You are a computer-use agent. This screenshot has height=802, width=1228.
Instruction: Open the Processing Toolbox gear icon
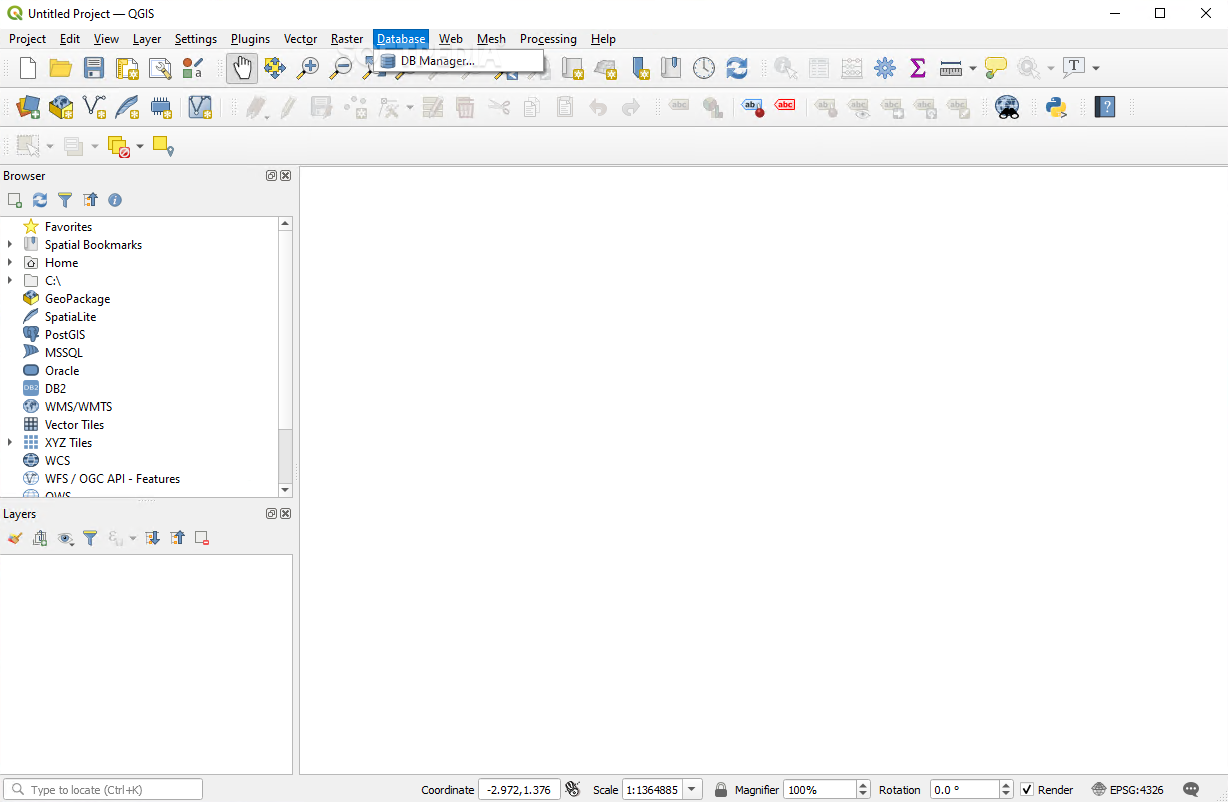884,68
